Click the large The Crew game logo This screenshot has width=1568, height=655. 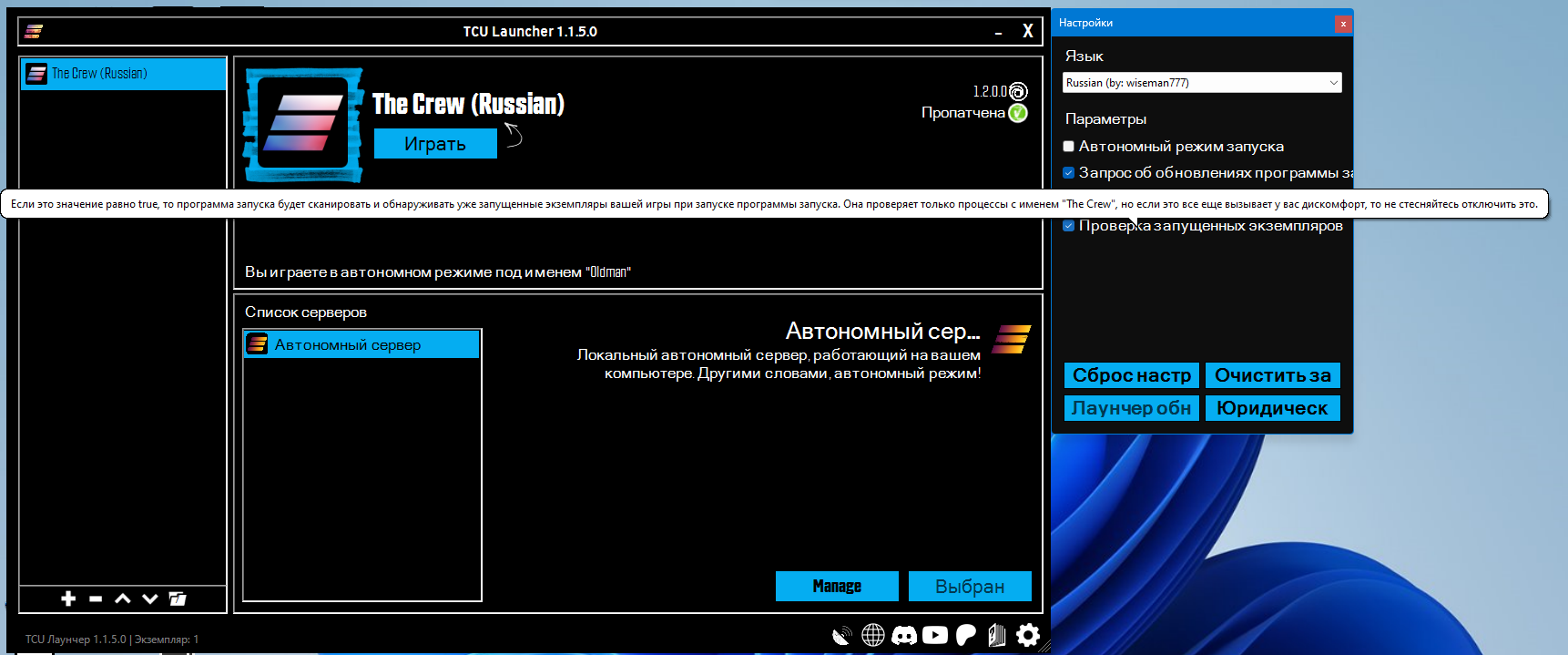point(303,124)
